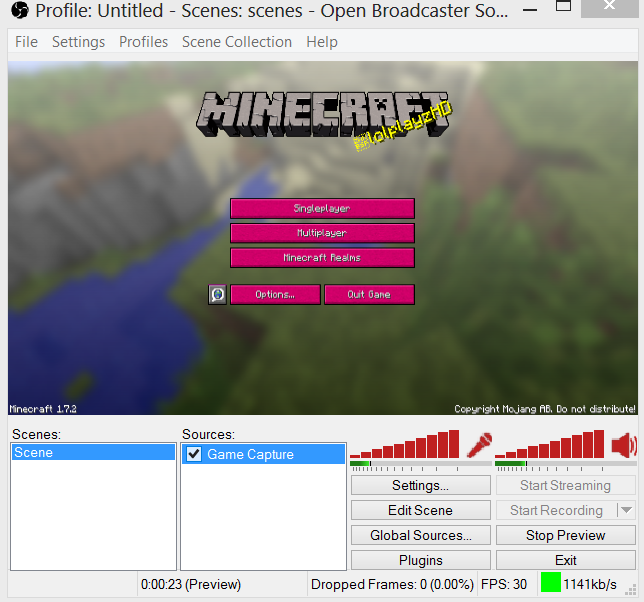The image size is (644, 602).
Task: Click the Plugins button
Action: pos(421,561)
